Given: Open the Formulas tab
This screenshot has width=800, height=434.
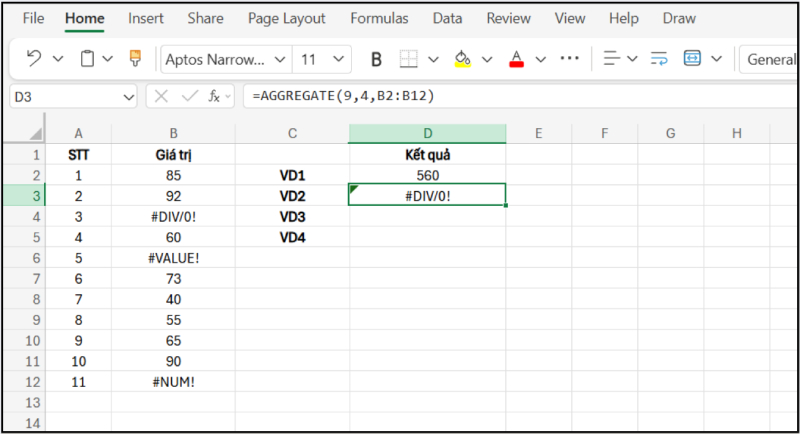Looking at the screenshot, I should pyautogui.click(x=379, y=18).
